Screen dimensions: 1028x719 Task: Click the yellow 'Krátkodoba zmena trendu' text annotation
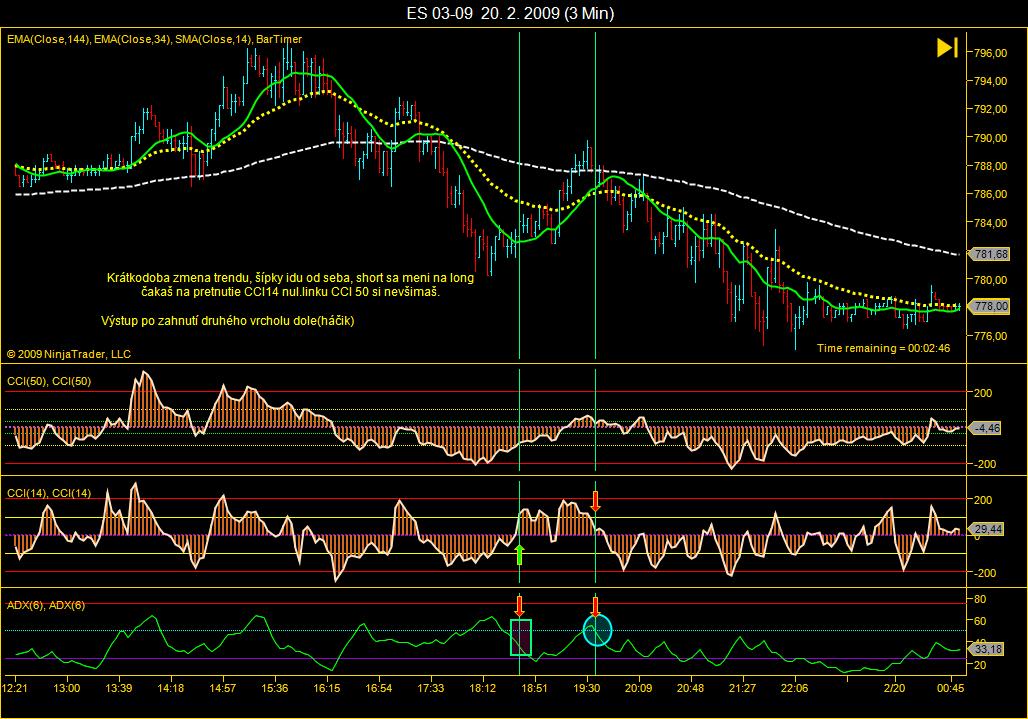(290, 286)
